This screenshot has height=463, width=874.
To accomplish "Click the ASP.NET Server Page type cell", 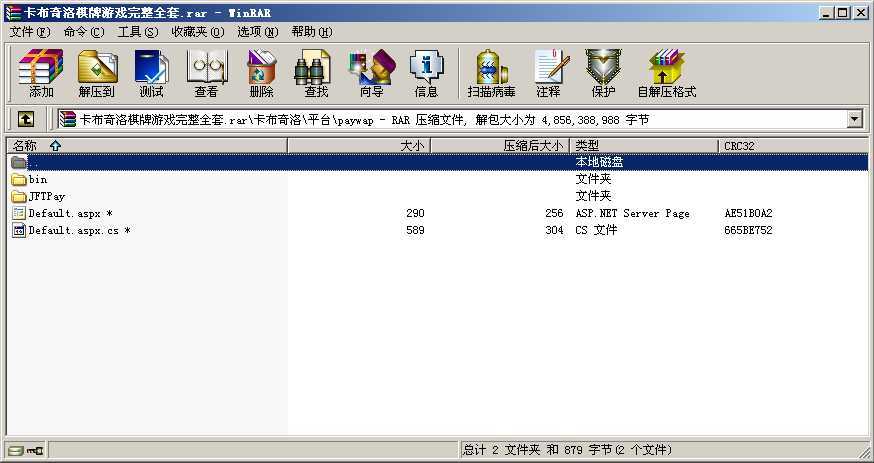I will [632, 213].
